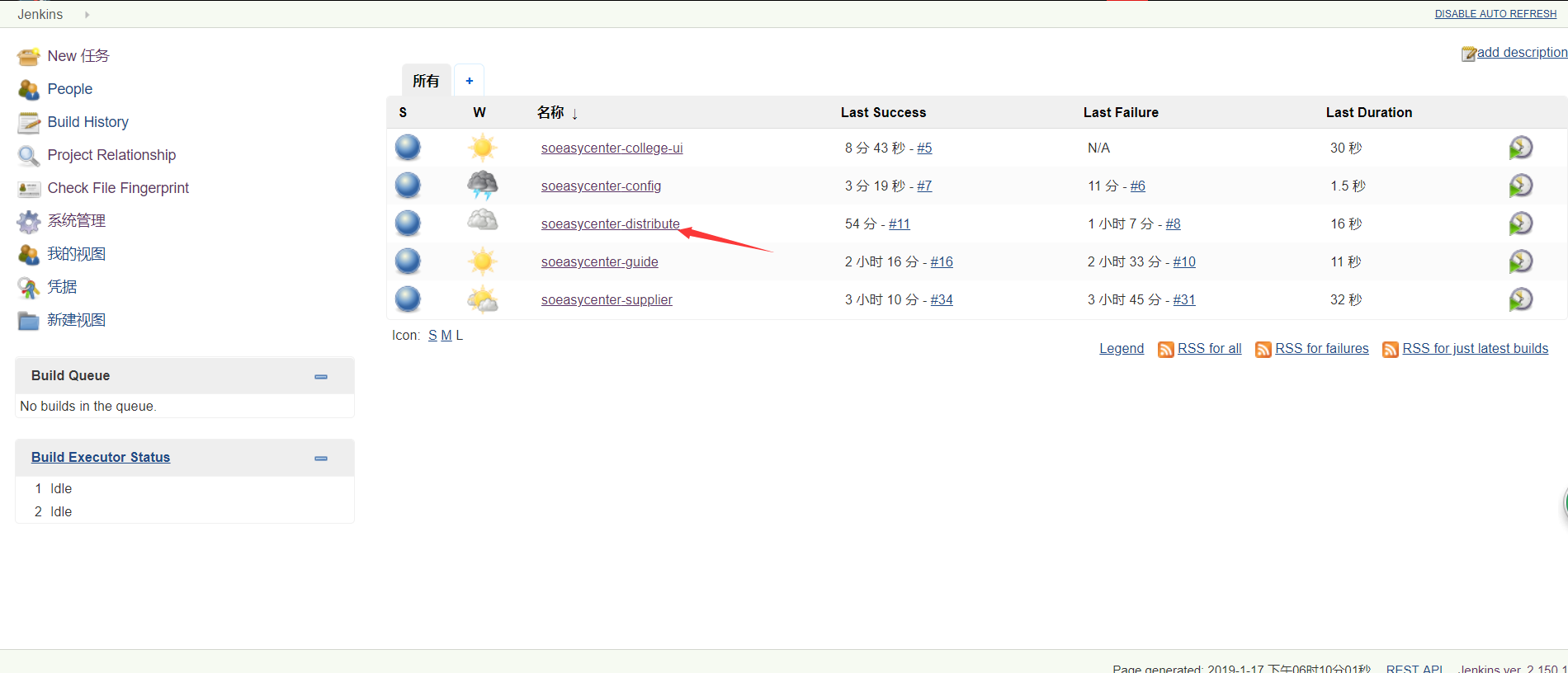The width and height of the screenshot is (1568, 673).
Task: Switch icon size to S
Action: (x=432, y=336)
